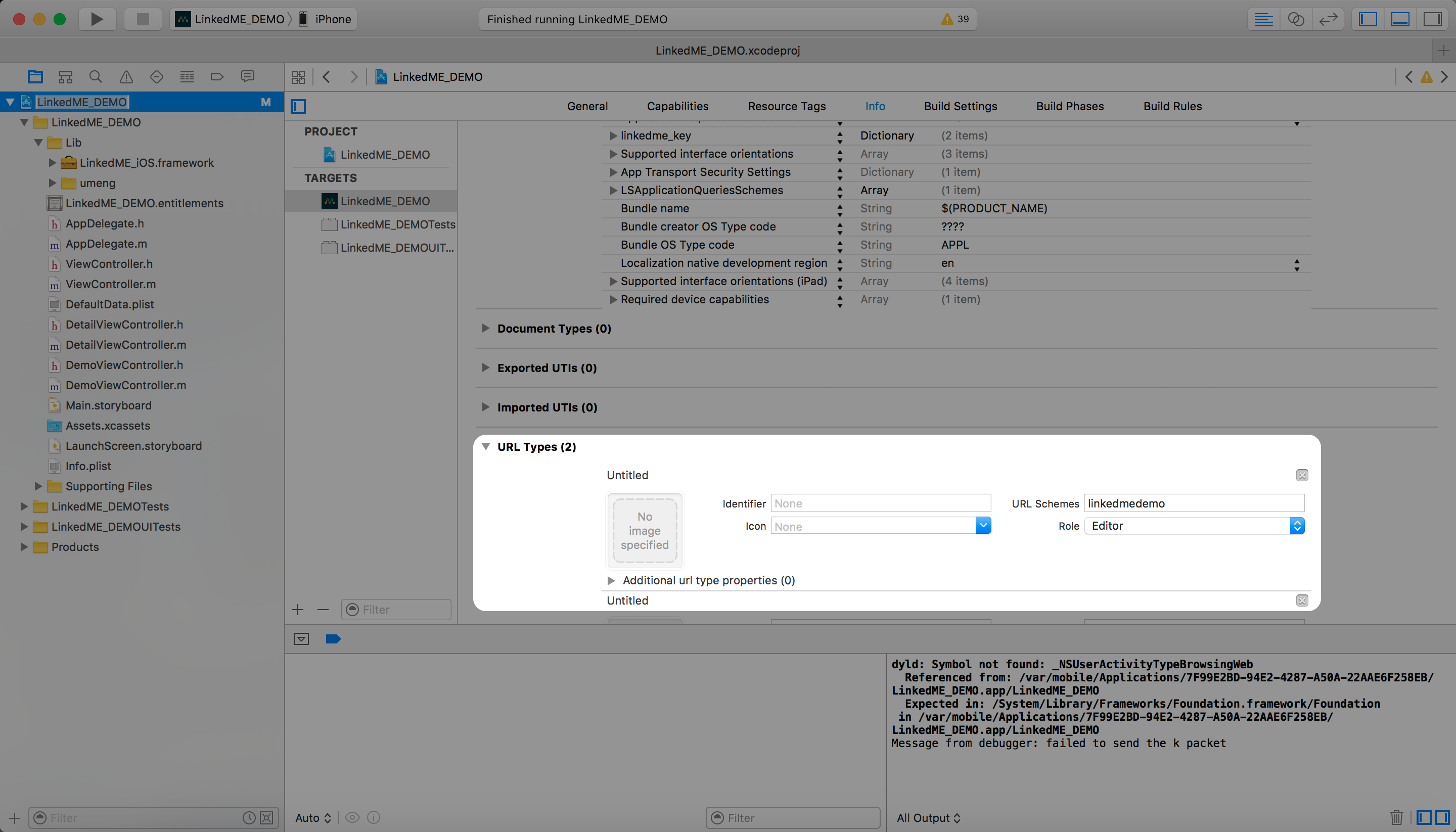Expand LSApplicationQueriesSchemes row
Viewport: 1456px width, 832px height.
[x=613, y=190]
